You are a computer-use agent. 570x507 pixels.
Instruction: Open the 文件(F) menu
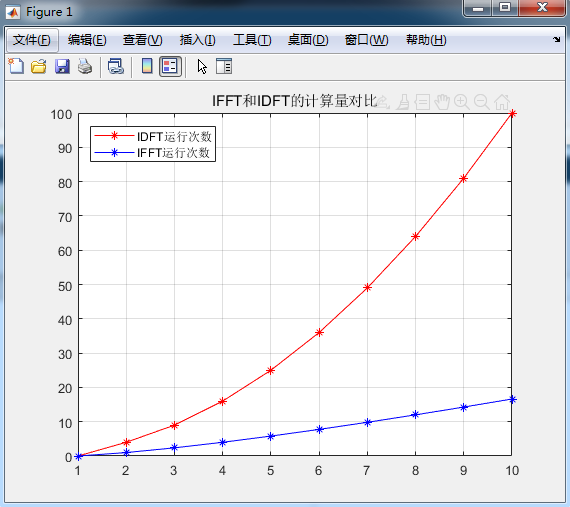pyautogui.click(x=32, y=40)
